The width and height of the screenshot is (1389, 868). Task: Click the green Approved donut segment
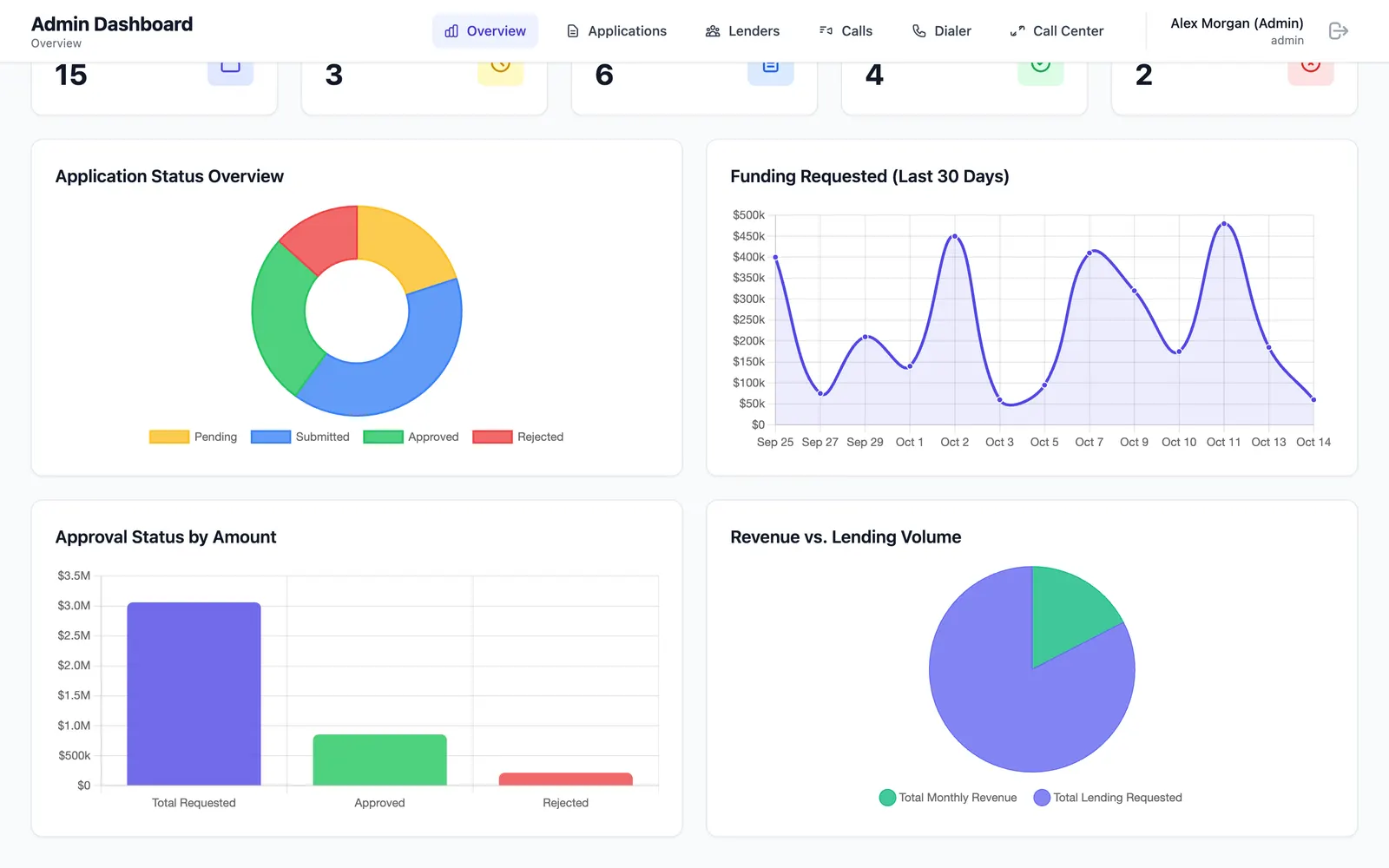tap(280, 321)
